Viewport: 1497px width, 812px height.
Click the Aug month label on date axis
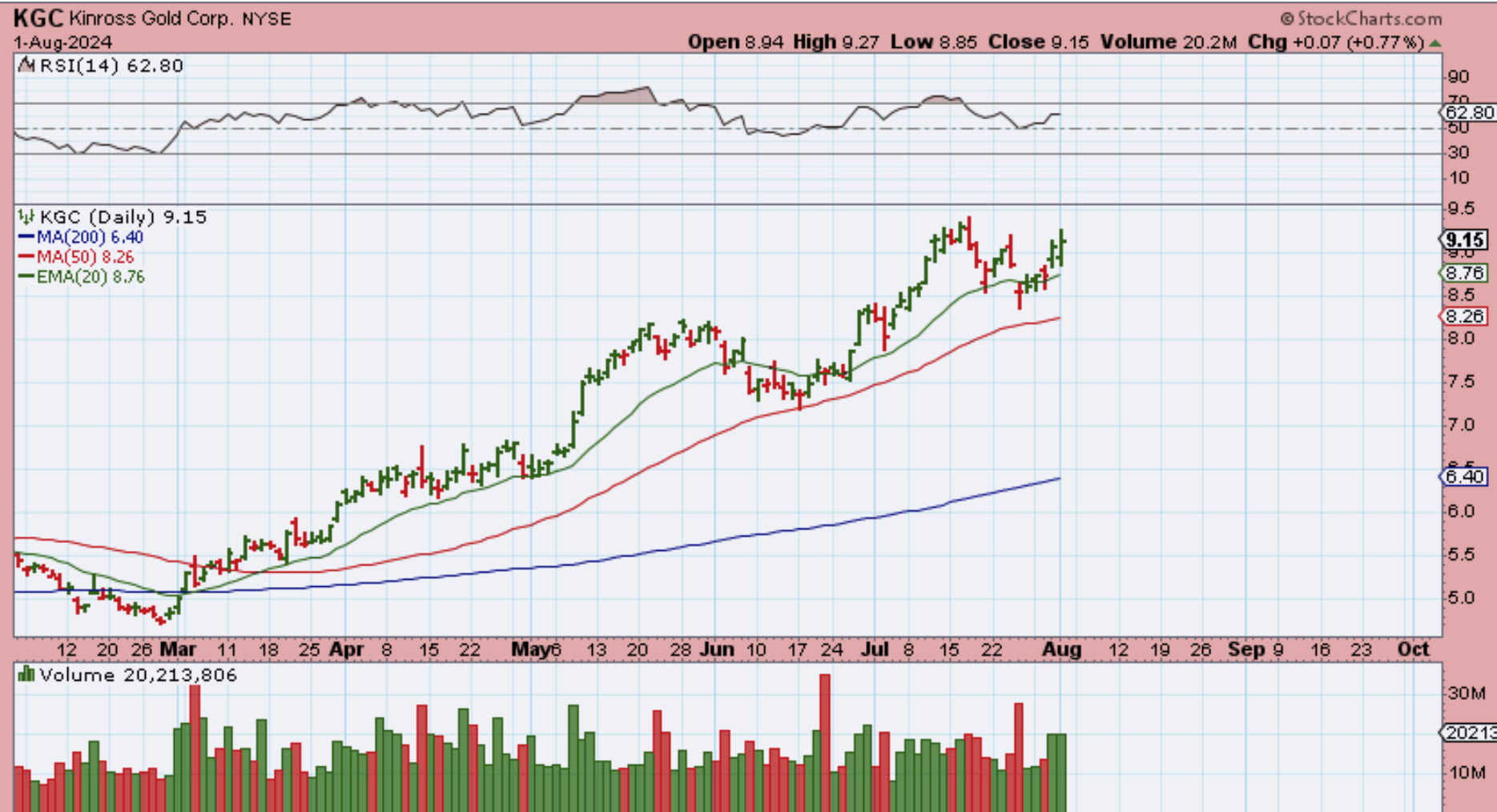(1062, 649)
